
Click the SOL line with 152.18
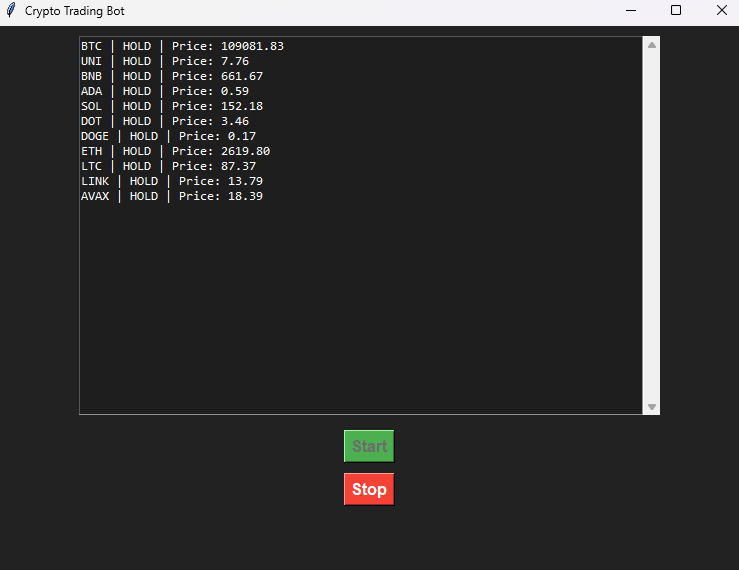coord(172,106)
